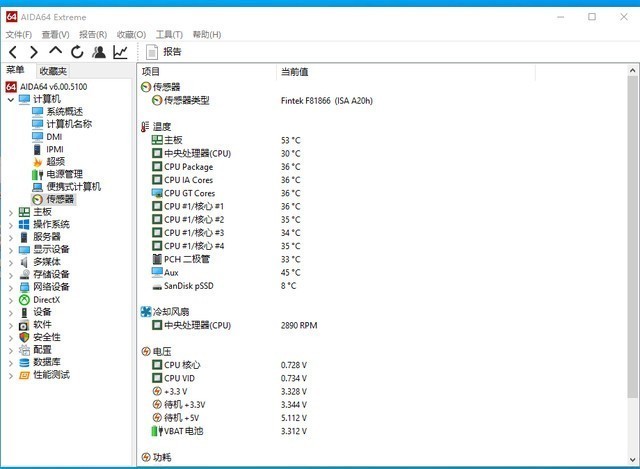Click the 冷却风扇 fan group icon

(146, 312)
